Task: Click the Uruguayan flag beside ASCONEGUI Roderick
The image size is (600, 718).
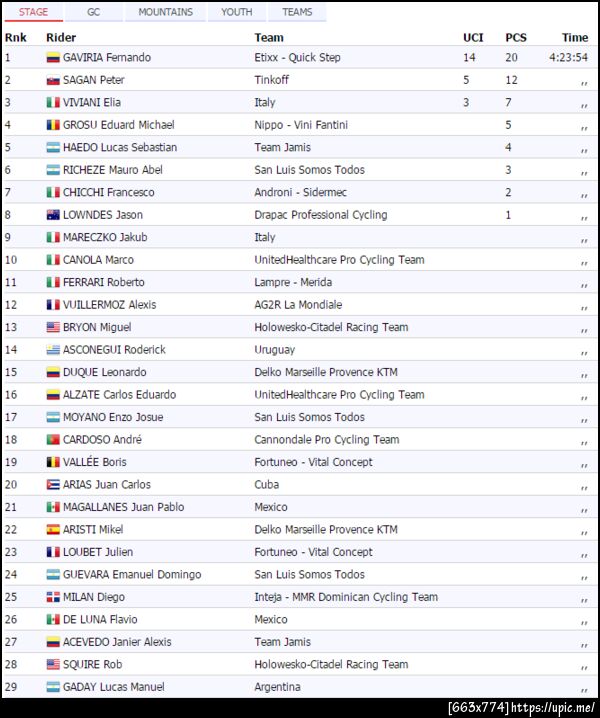Action: pyautogui.click(x=53, y=350)
